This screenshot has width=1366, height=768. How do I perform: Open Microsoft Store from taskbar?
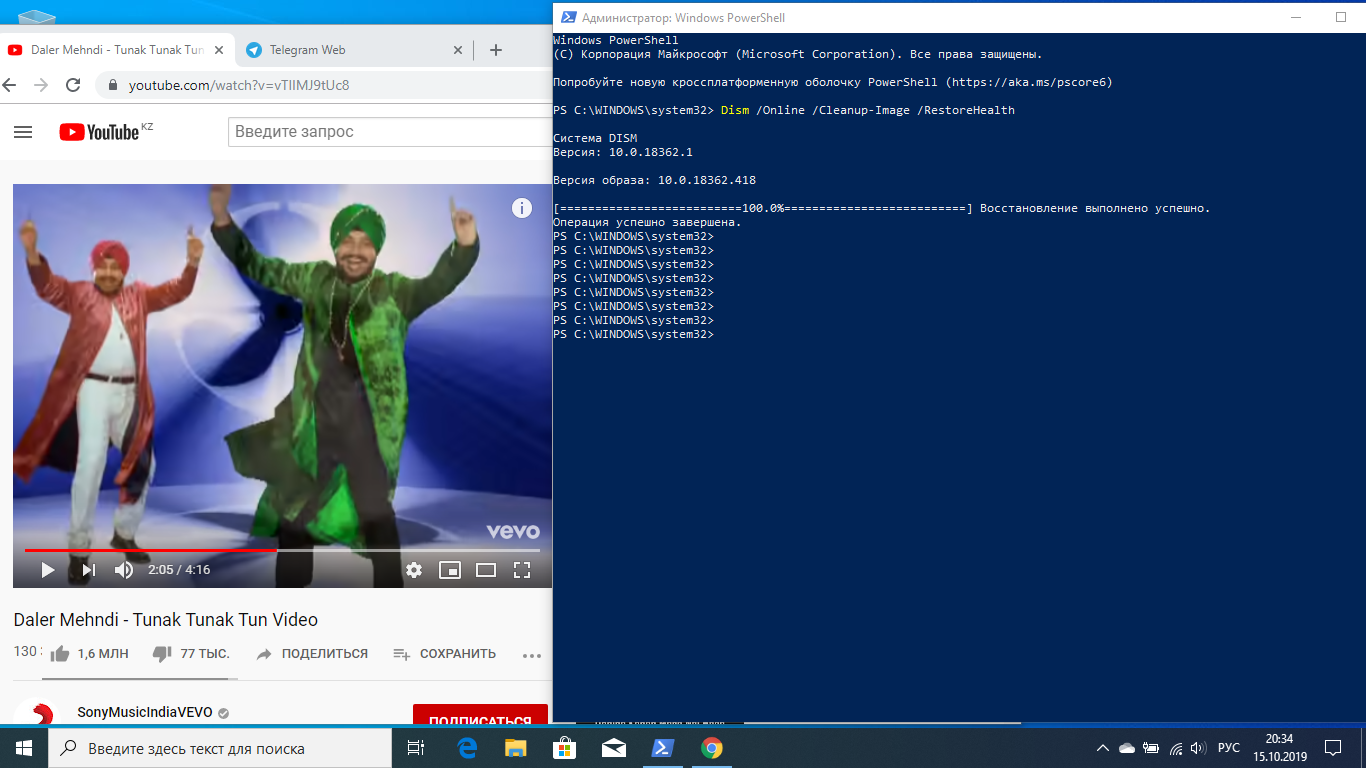[x=565, y=748]
